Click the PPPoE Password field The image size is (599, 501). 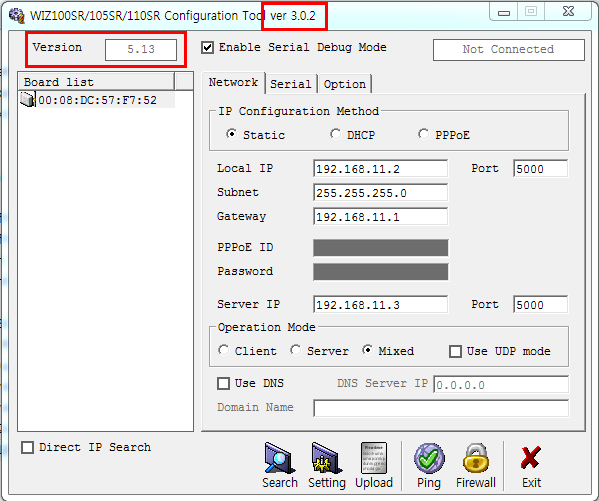pos(380,272)
